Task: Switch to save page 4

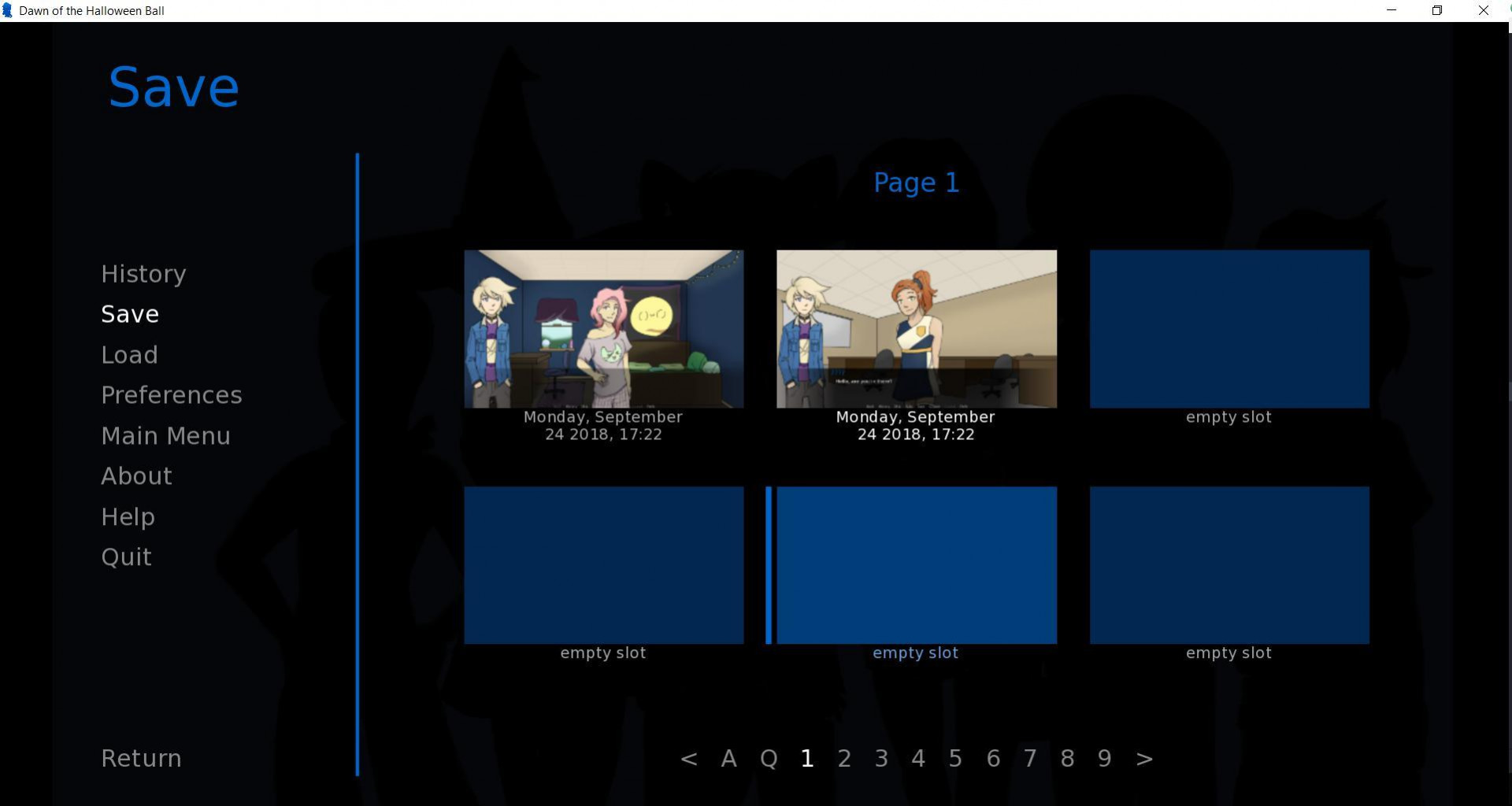Action: [x=918, y=759]
